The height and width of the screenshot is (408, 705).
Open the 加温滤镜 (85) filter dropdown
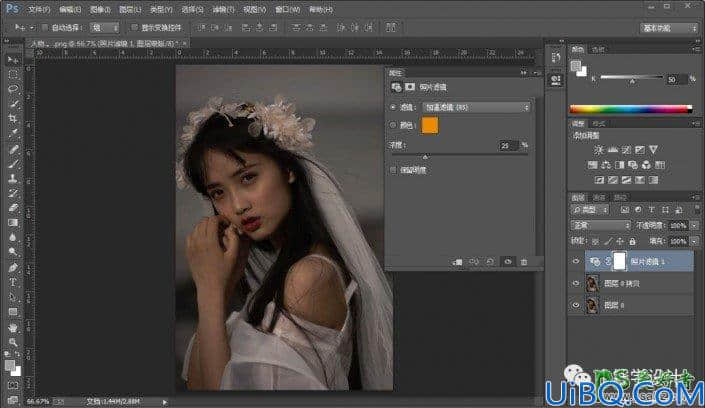[476, 108]
